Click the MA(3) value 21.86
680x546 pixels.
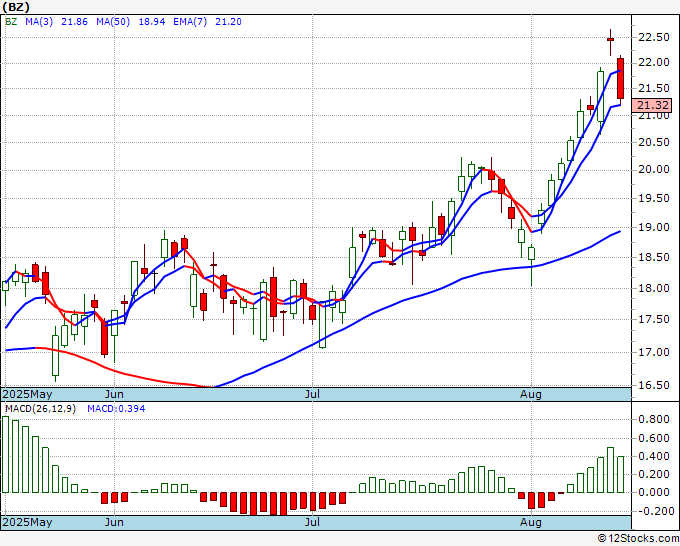[74, 22]
